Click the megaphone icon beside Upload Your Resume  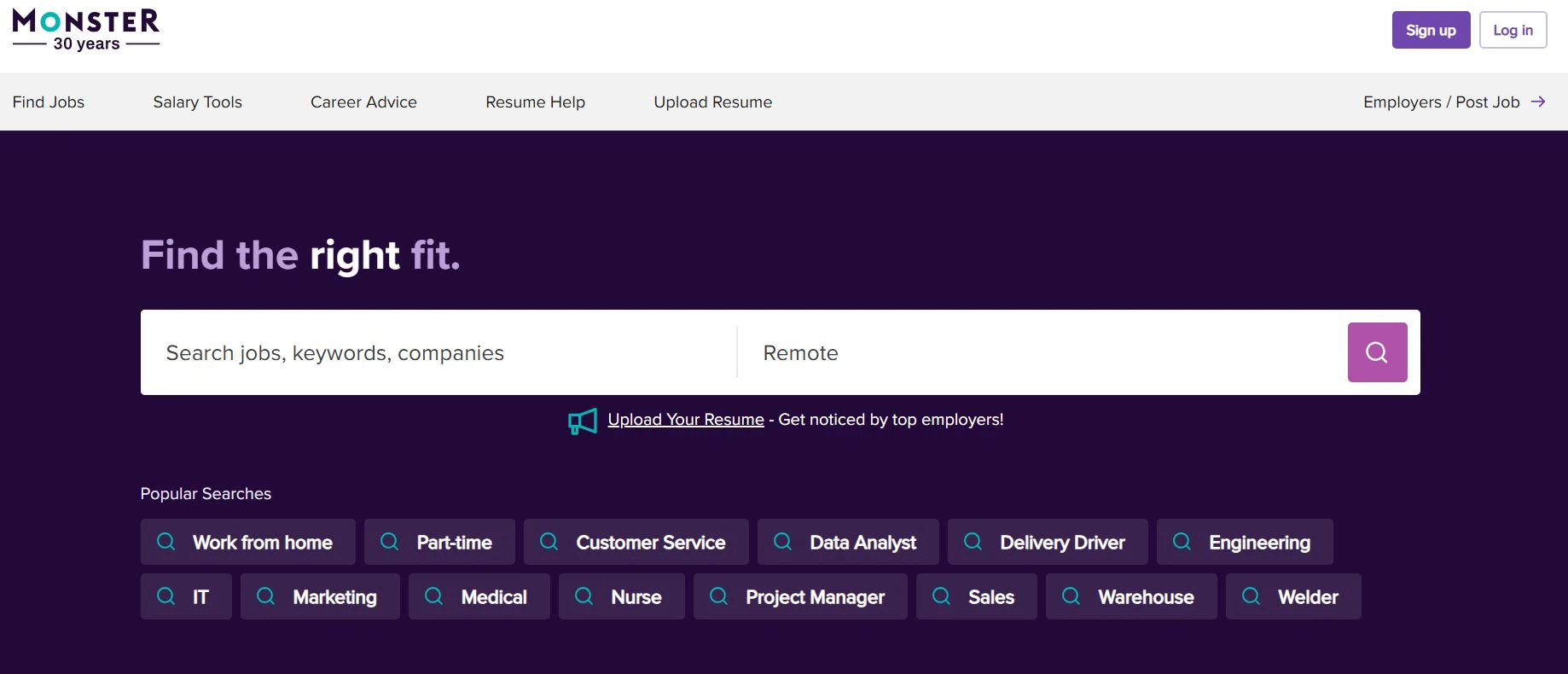pos(583,421)
